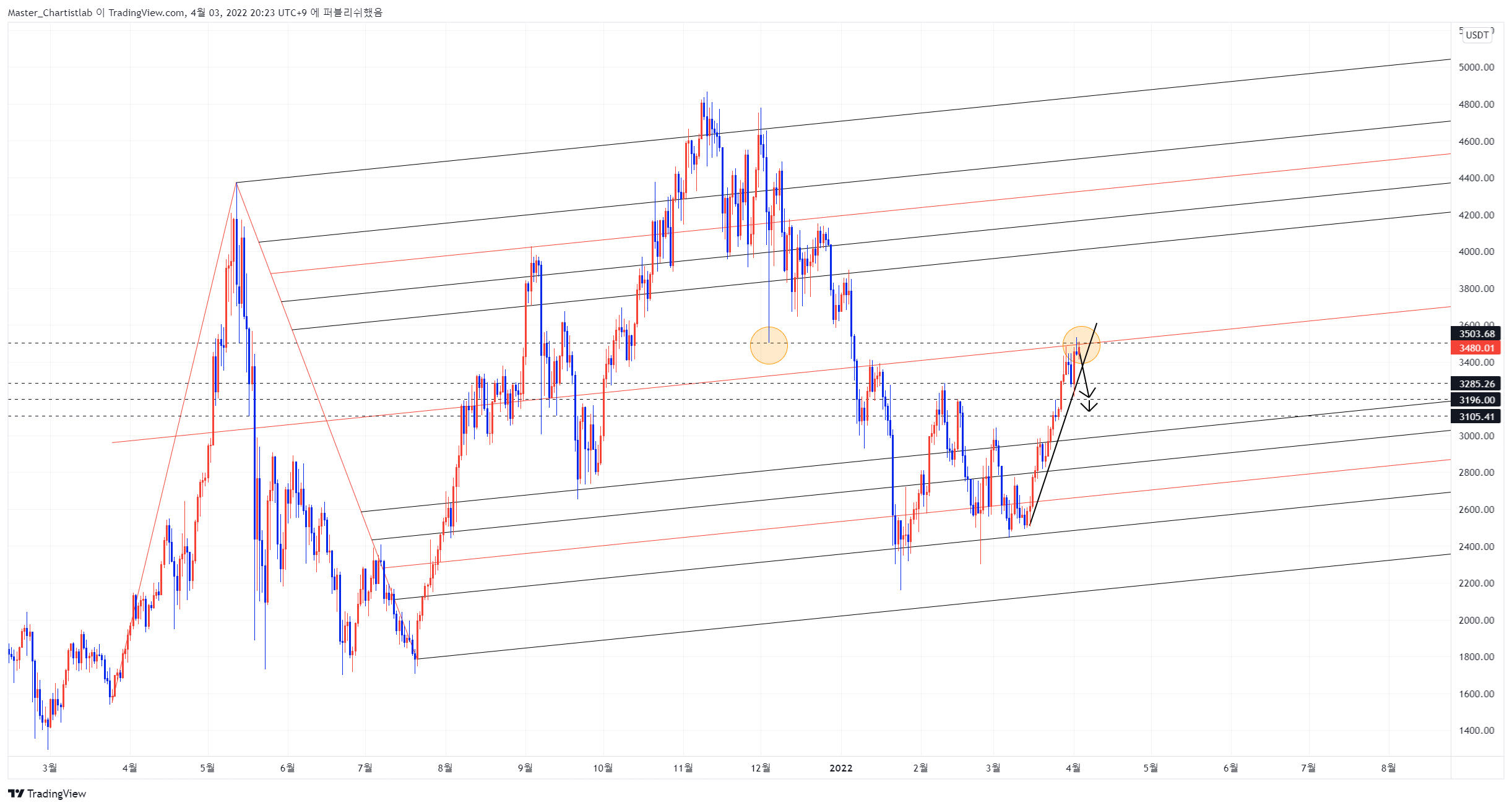This screenshot has width=1512, height=808.
Task: Click the 5000.00 price axis value
Action: [1476, 67]
